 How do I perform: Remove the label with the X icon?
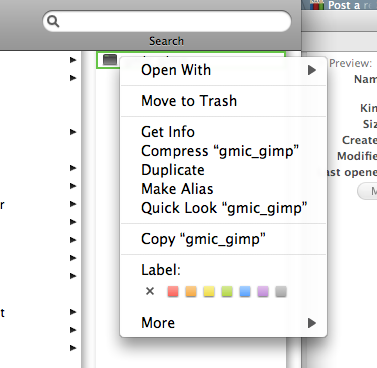click(x=150, y=291)
